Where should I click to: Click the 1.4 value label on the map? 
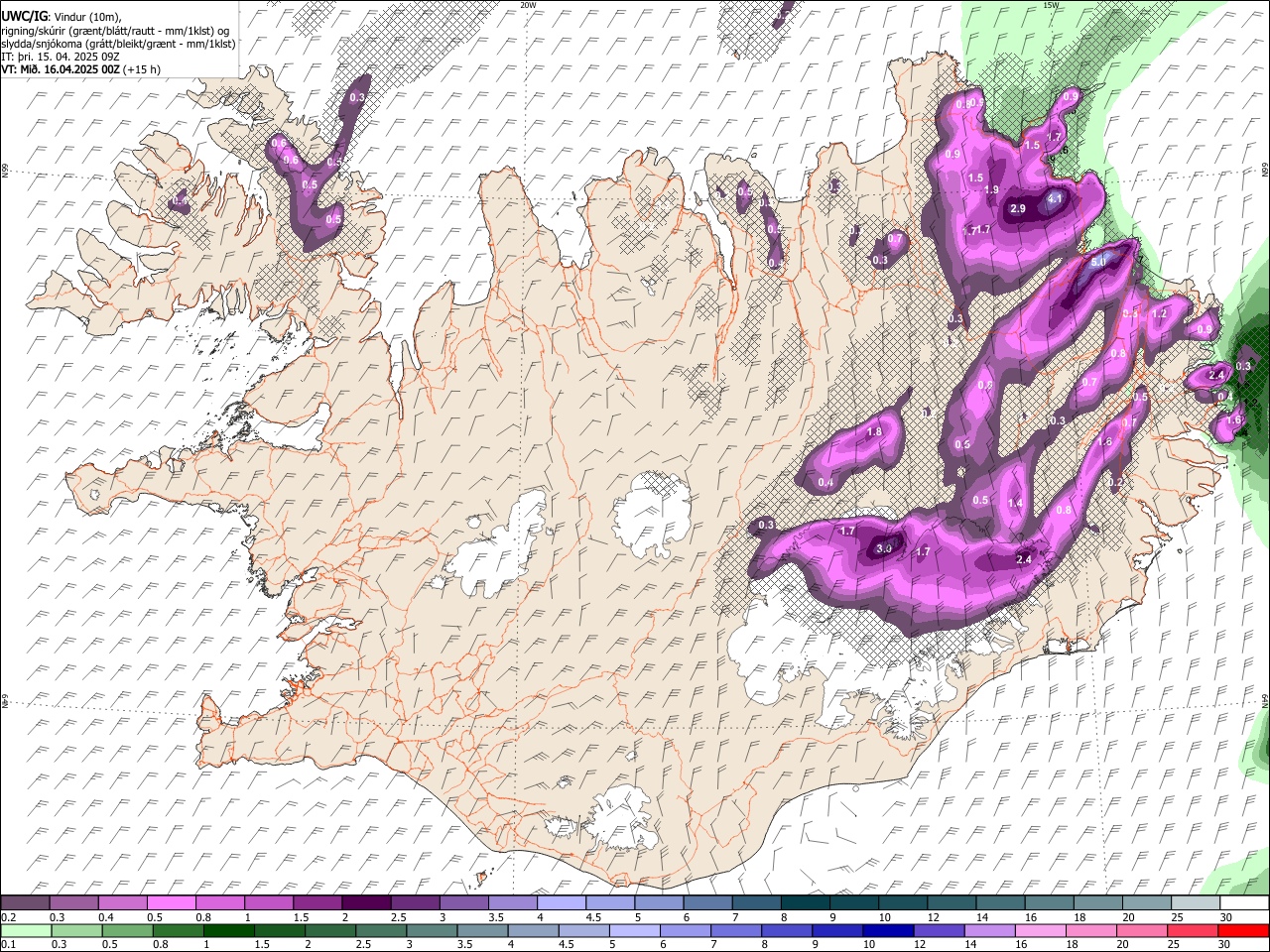coord(1015,504)
